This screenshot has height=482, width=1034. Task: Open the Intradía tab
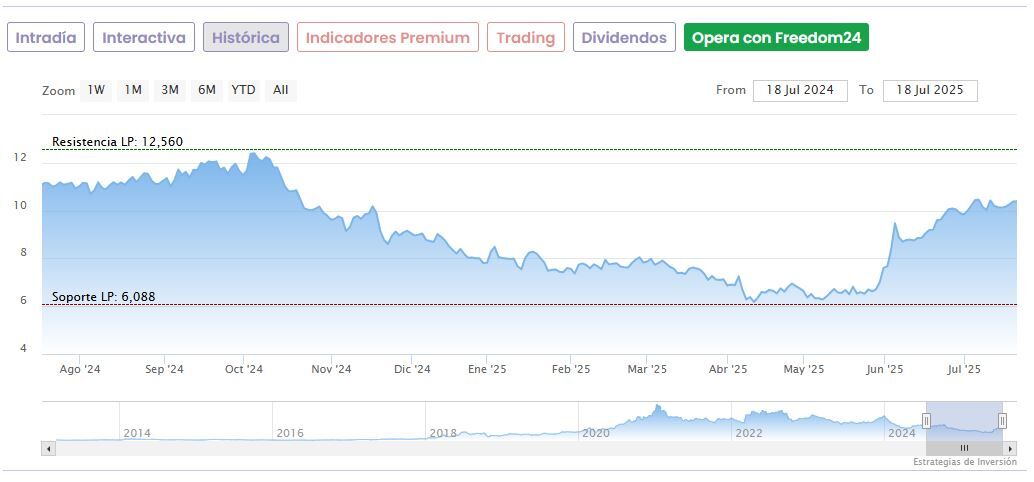46,38
